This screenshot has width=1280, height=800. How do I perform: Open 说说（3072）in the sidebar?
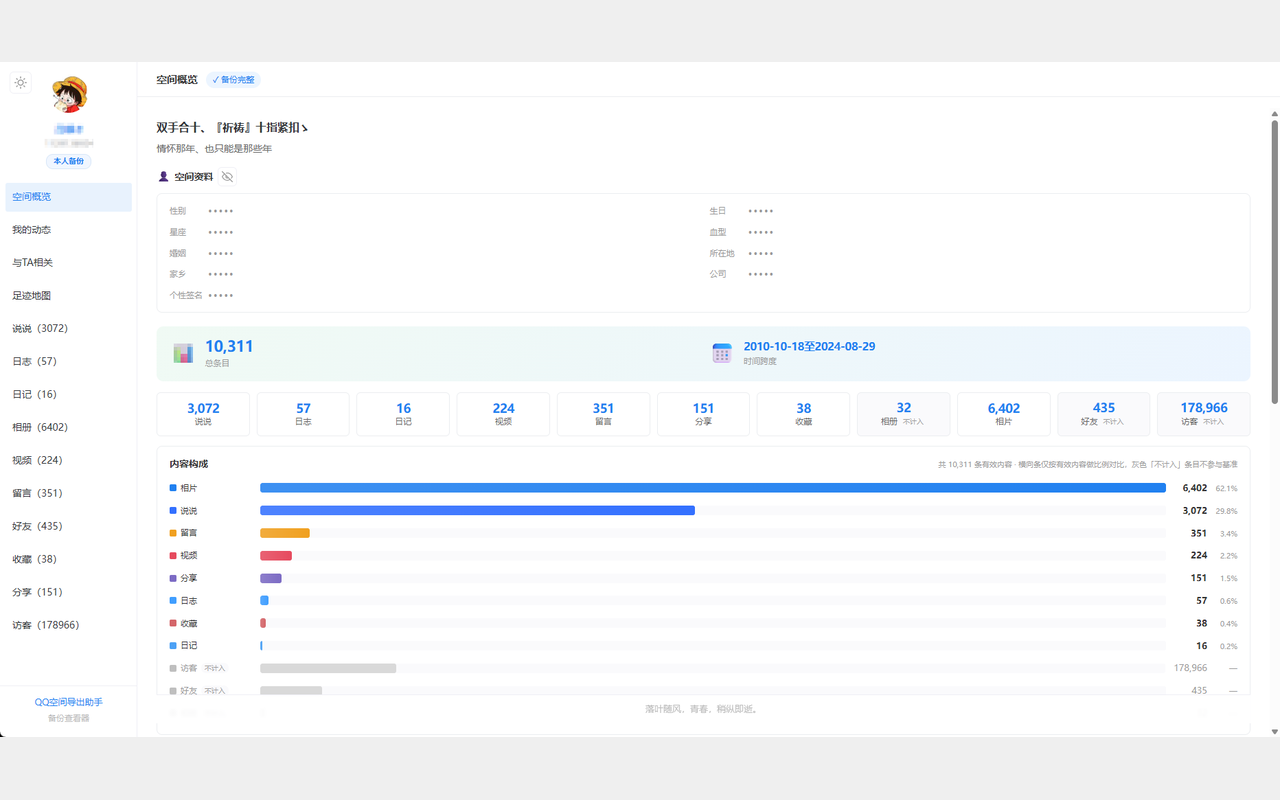click(x=68, y=329)
